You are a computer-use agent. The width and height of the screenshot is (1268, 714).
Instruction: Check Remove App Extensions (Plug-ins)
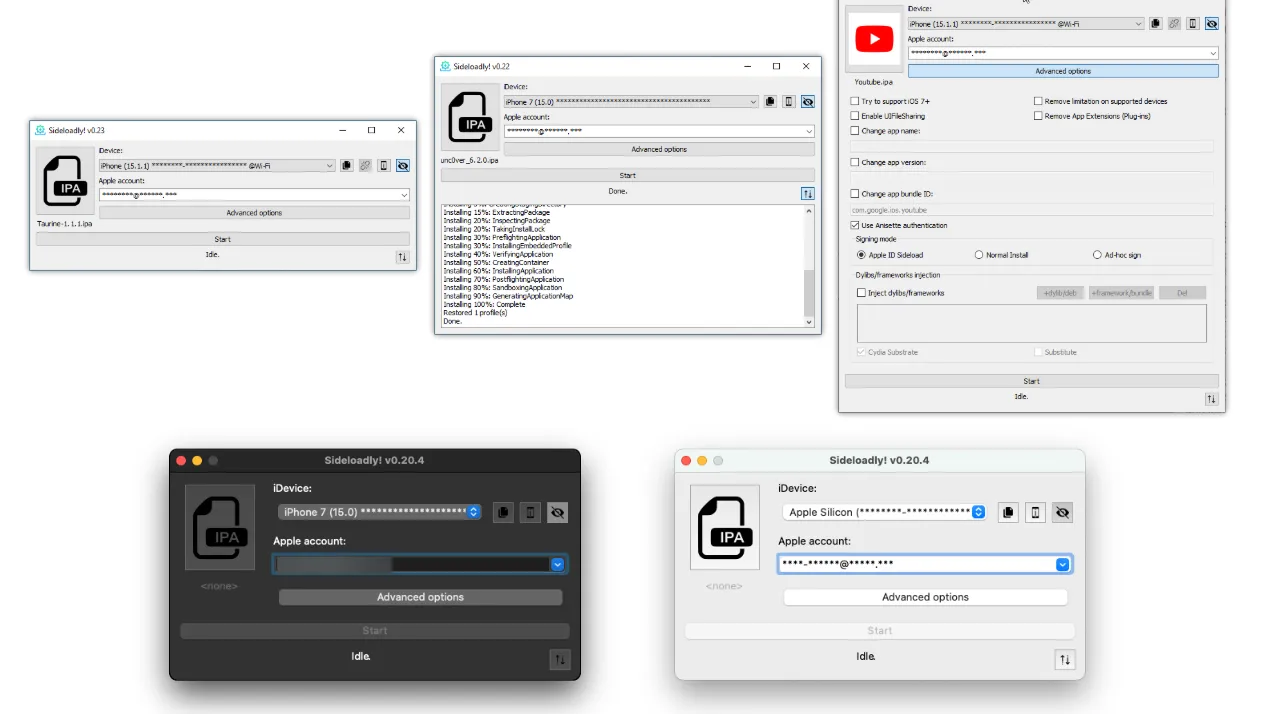[x=1038, y=116]
